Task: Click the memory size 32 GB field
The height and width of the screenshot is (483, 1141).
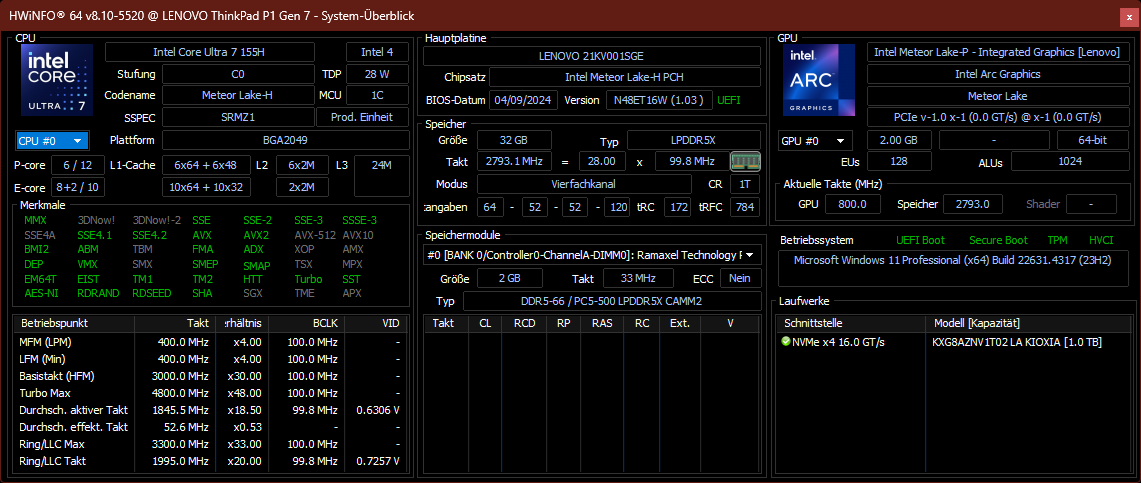Action: 514,140
